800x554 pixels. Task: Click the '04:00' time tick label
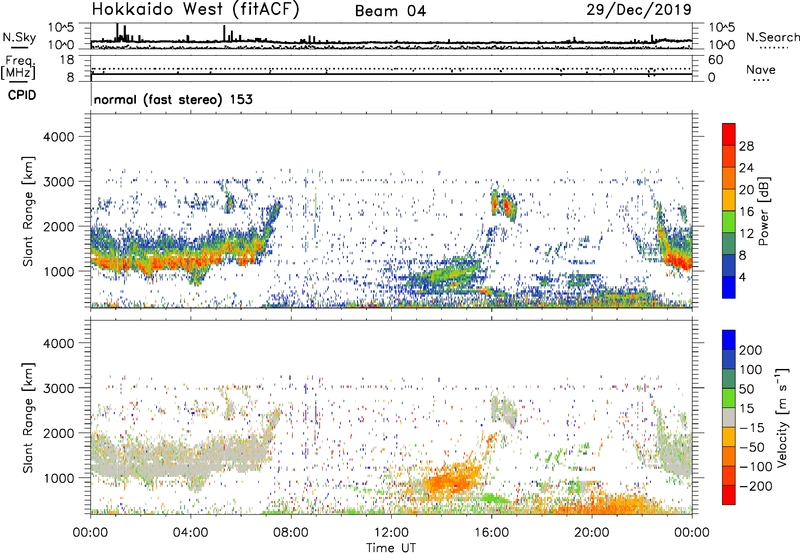click(x=190, y=533)
